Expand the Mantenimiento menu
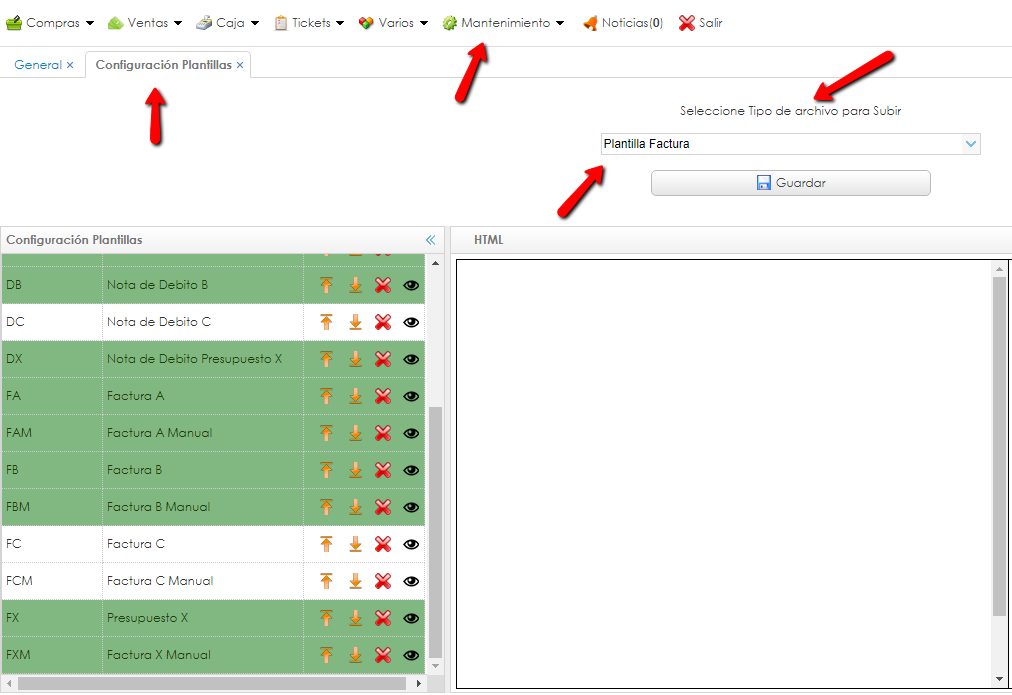Image resolution: width=1012 pixels, height=695 pixels. (x=504, y=23)
